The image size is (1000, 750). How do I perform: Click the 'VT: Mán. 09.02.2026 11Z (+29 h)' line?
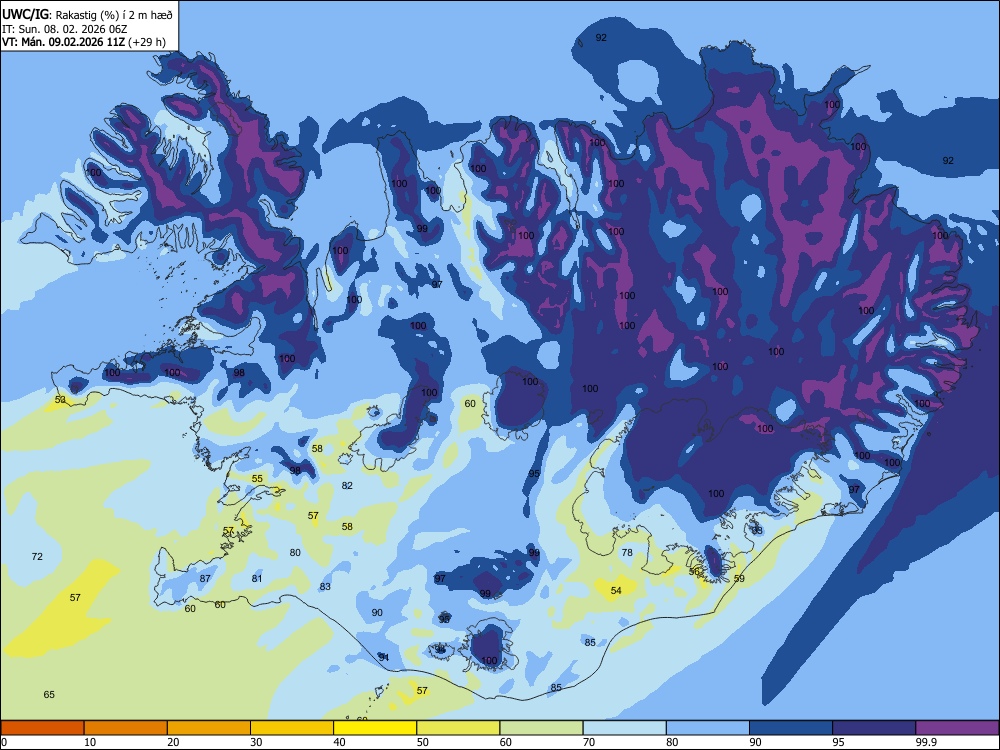(x=84, y=42)
